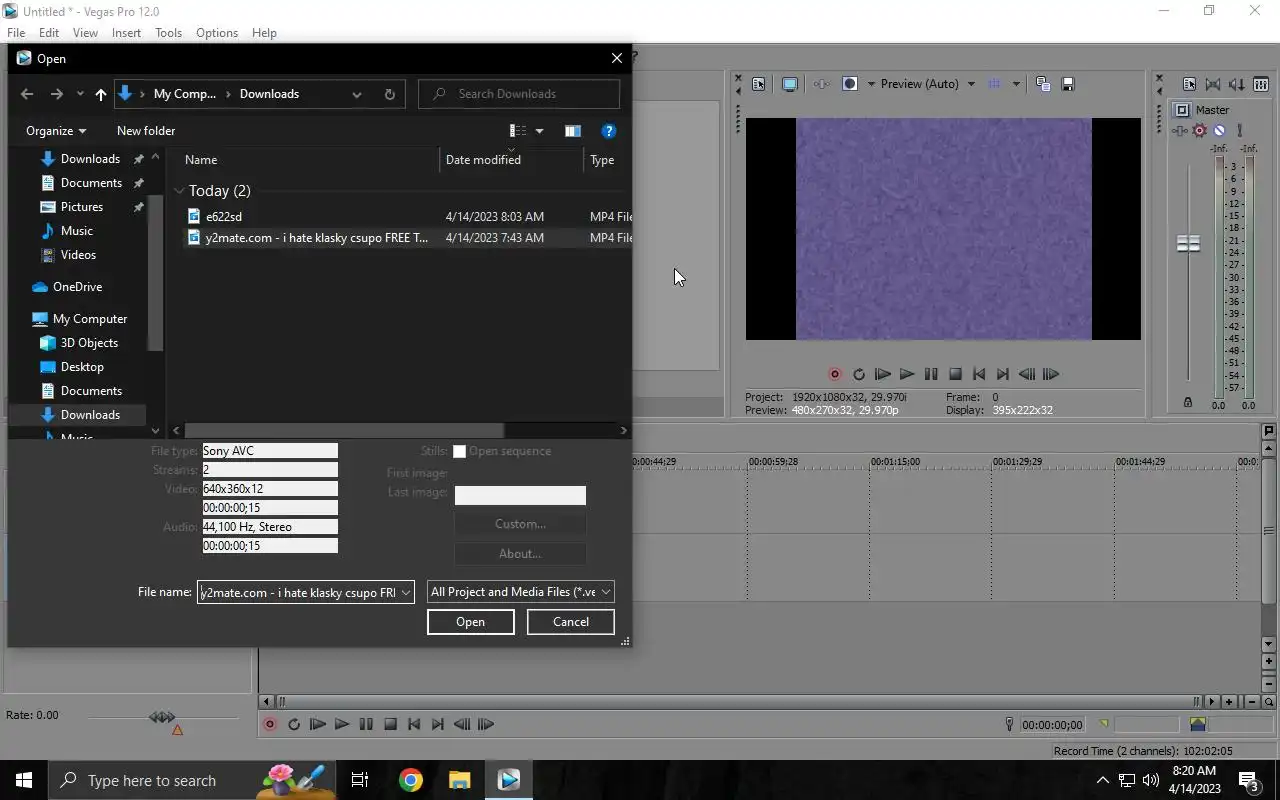Select e622sd file

point(224,216)
